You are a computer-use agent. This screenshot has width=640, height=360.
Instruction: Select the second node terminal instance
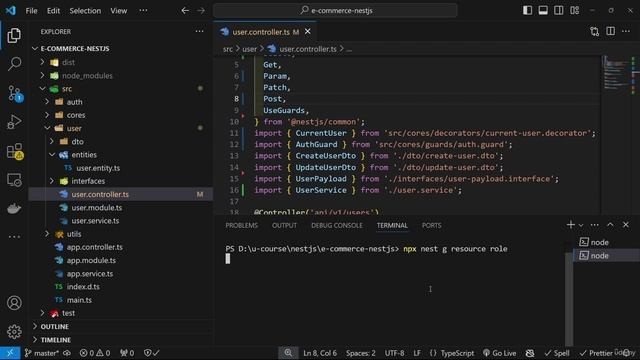(x=606, y=256)
